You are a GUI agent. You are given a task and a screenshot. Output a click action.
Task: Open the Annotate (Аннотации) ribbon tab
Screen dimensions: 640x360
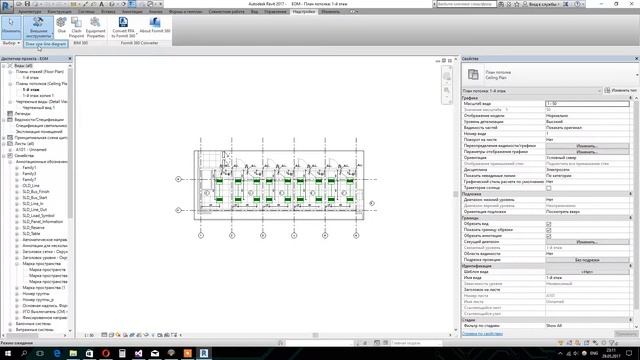(132, 11)
